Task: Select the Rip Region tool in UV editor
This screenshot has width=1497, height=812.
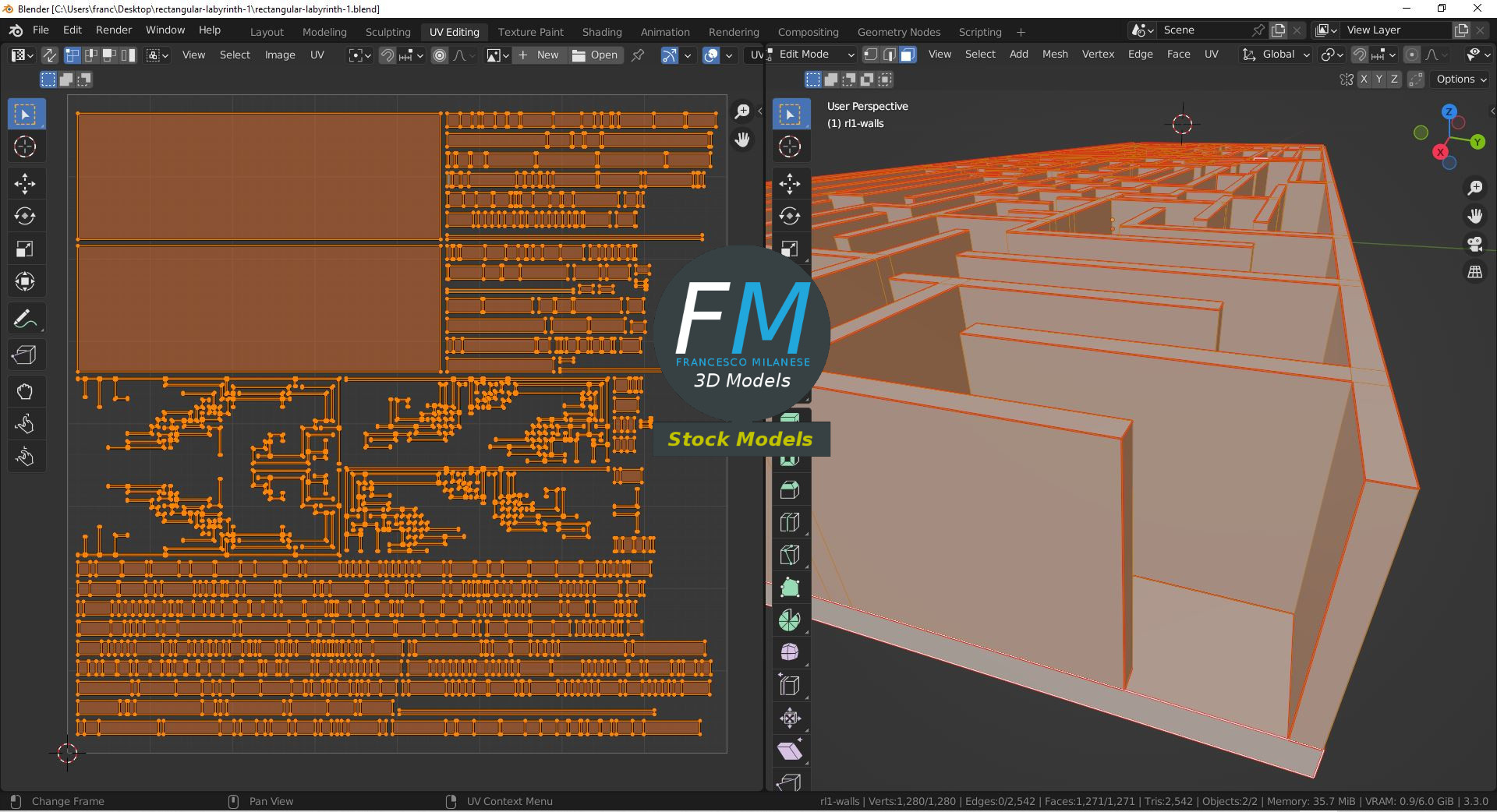Action: [x=25, y=355]
